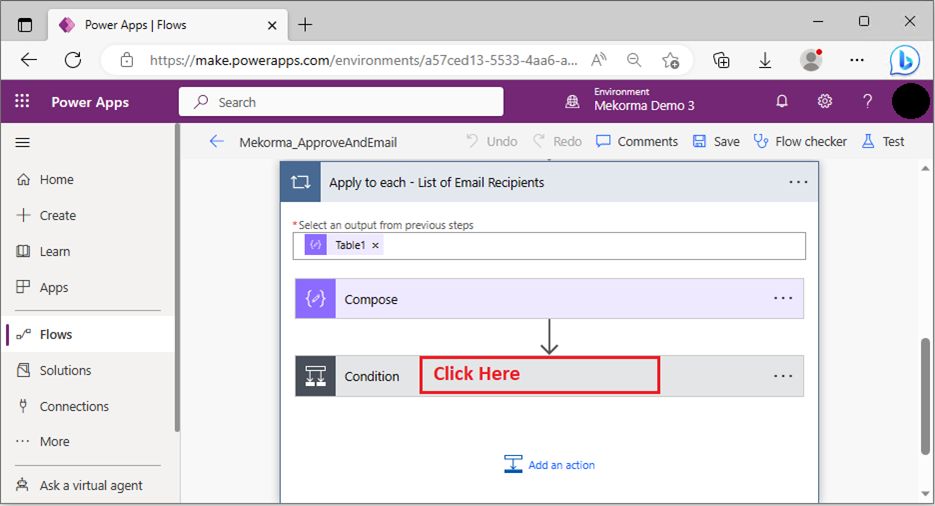This screenshot has width=935, height=506.
Task: Click the Power Apps search box
Action: [x=341, y=102]
